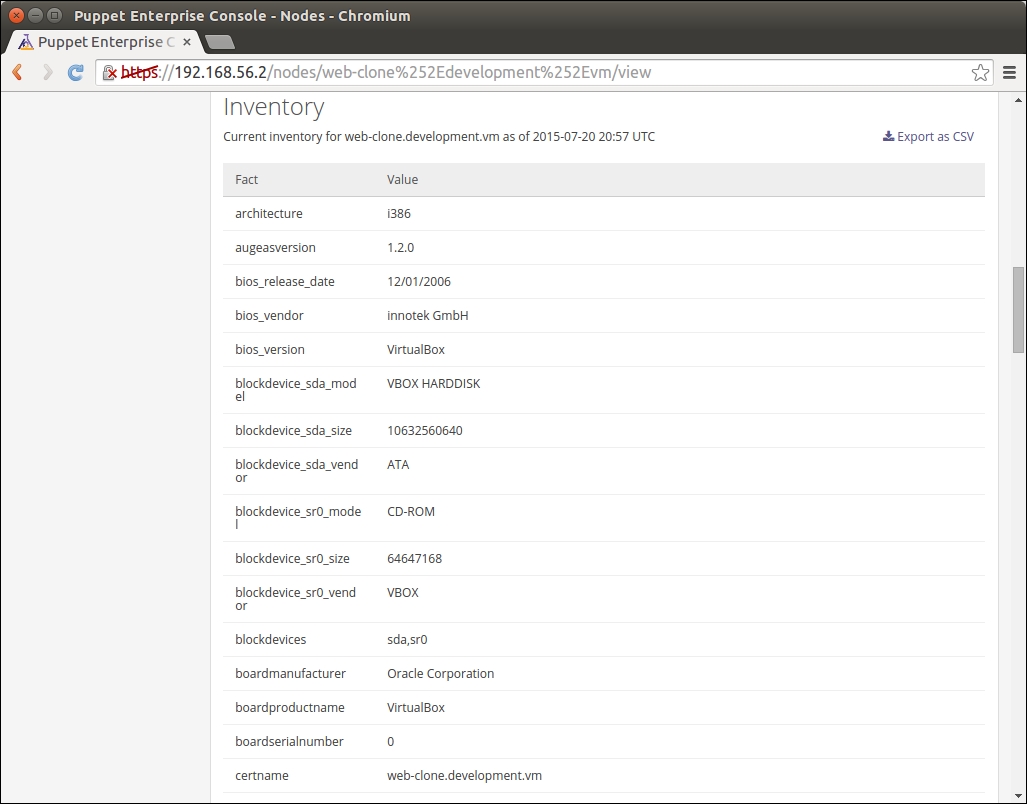Bookmark this page with the star icon
Screen dimensions: 1027x804
click(x=980, y=73)
